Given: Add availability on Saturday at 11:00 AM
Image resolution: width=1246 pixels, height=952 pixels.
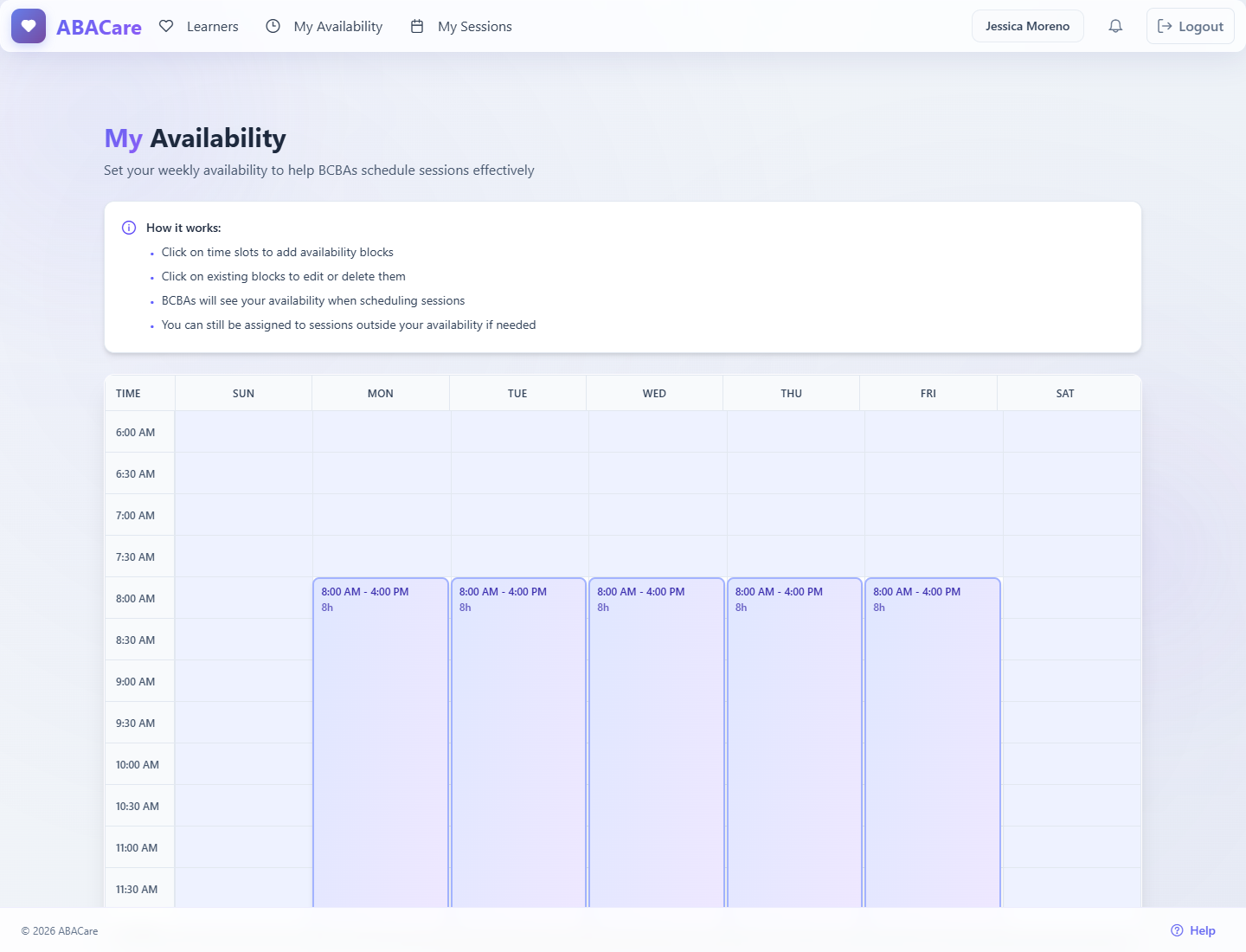Looking at the screenshot, I should tap(1072, 847).
